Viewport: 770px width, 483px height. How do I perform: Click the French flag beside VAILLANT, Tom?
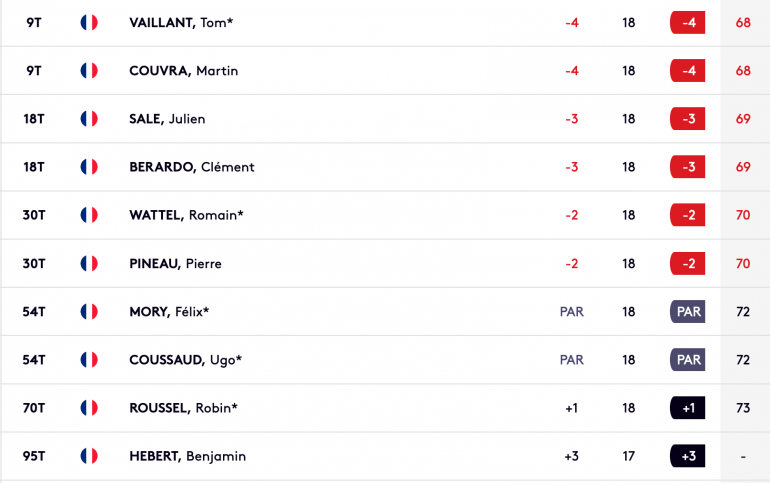(x=89, y=23)
